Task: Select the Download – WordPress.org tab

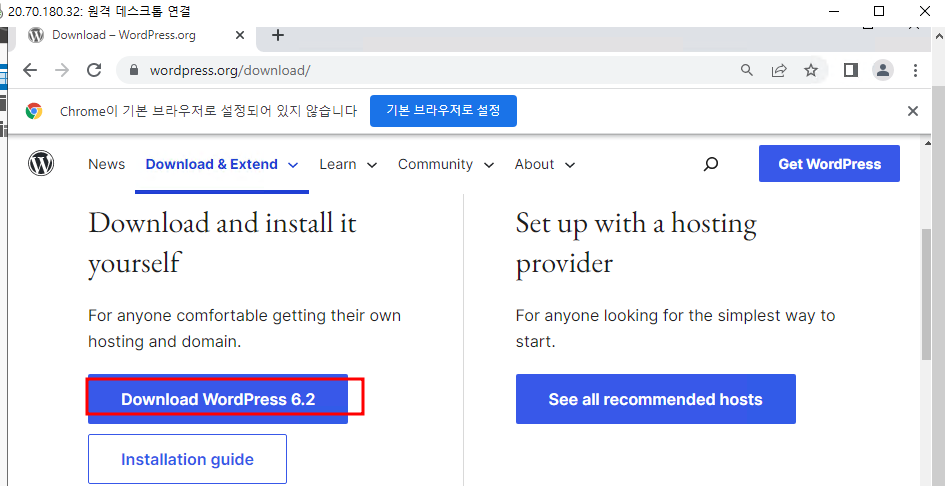Action: tap(134, 35)
